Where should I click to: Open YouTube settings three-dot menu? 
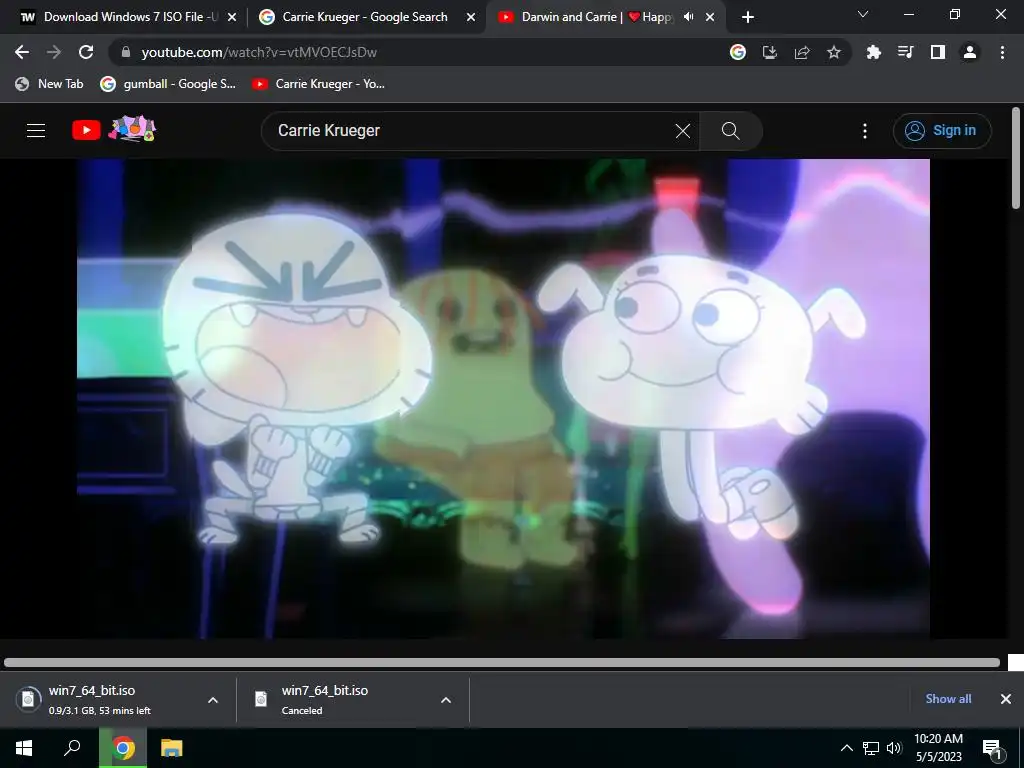pos(865,131)
